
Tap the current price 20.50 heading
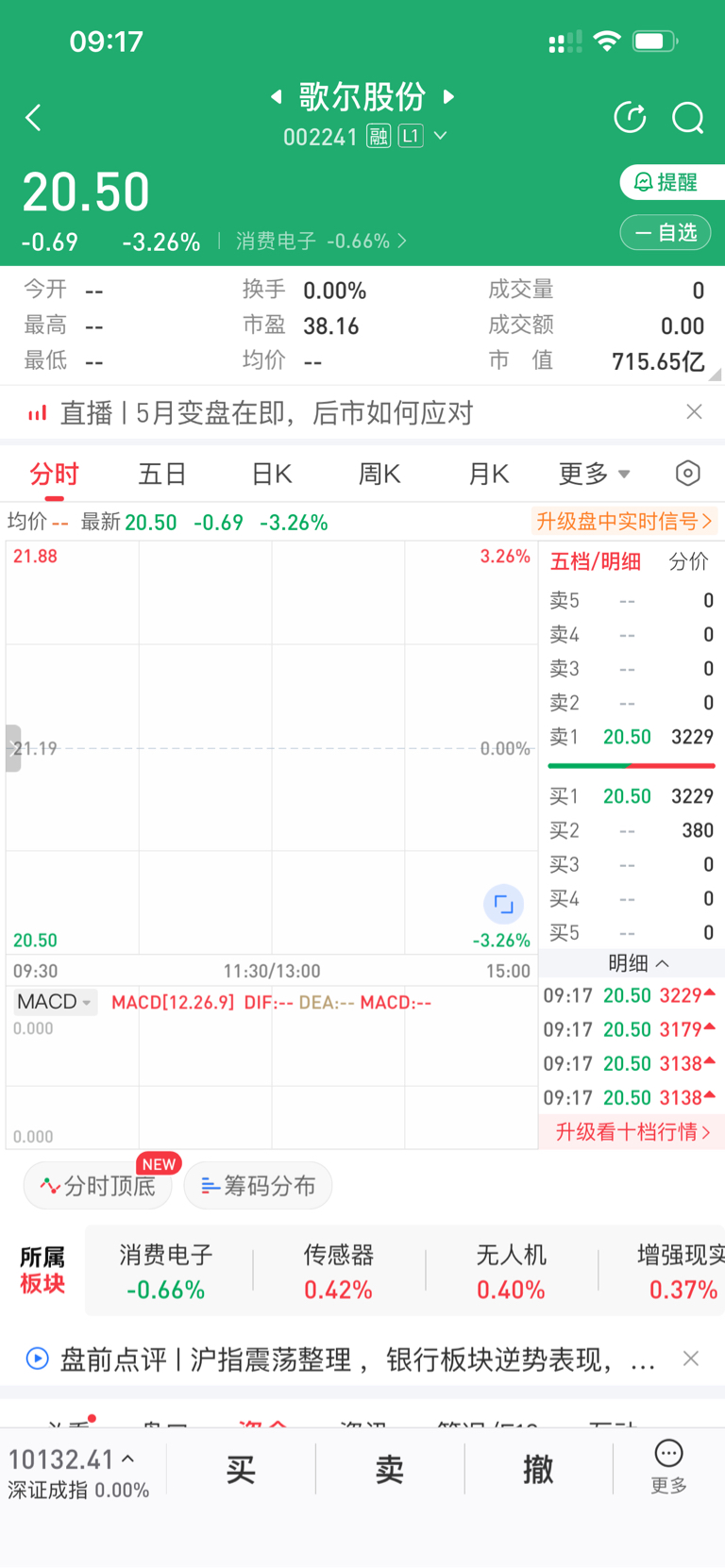coord(86,192)
